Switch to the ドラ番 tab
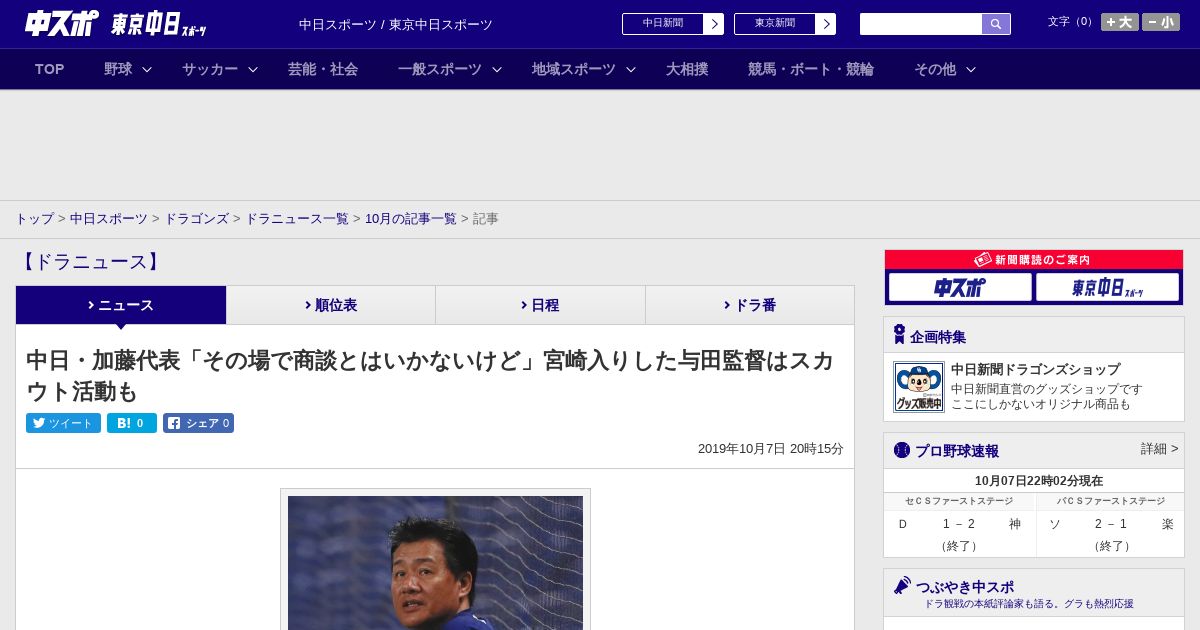 [750, 305]
